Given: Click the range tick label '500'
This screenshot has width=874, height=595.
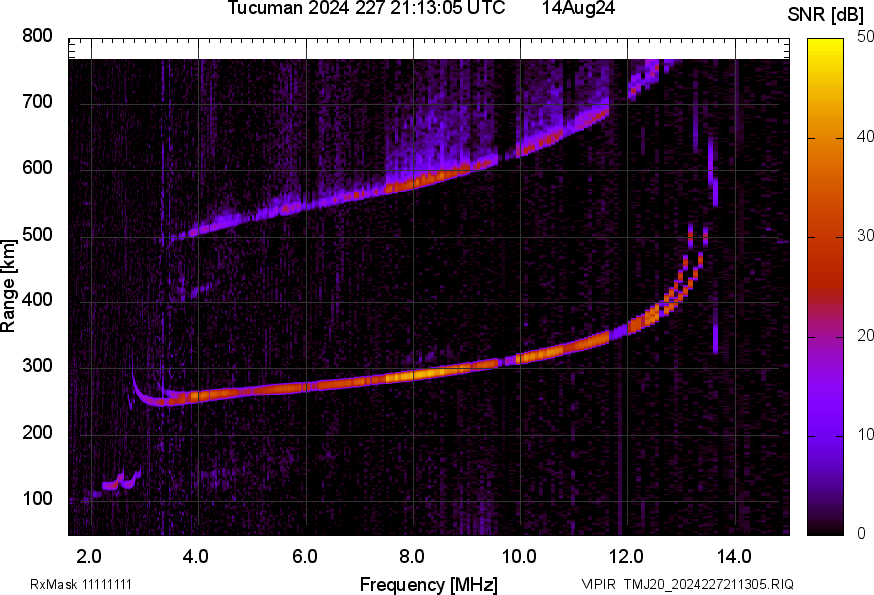Looking at the screenshot, I should pyautogui.click(x=37, y=235).
